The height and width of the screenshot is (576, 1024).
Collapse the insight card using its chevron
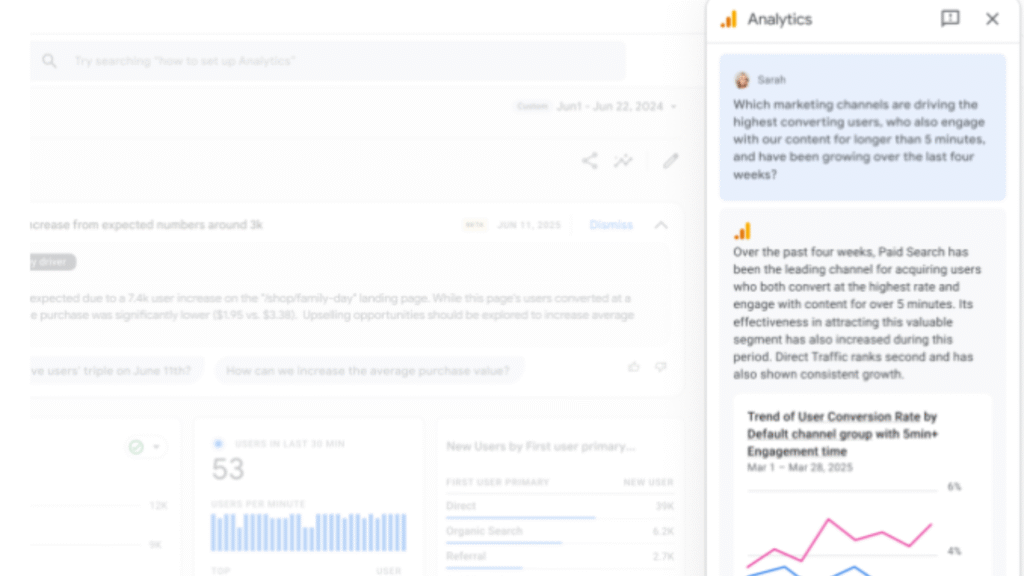pos(660,225)
